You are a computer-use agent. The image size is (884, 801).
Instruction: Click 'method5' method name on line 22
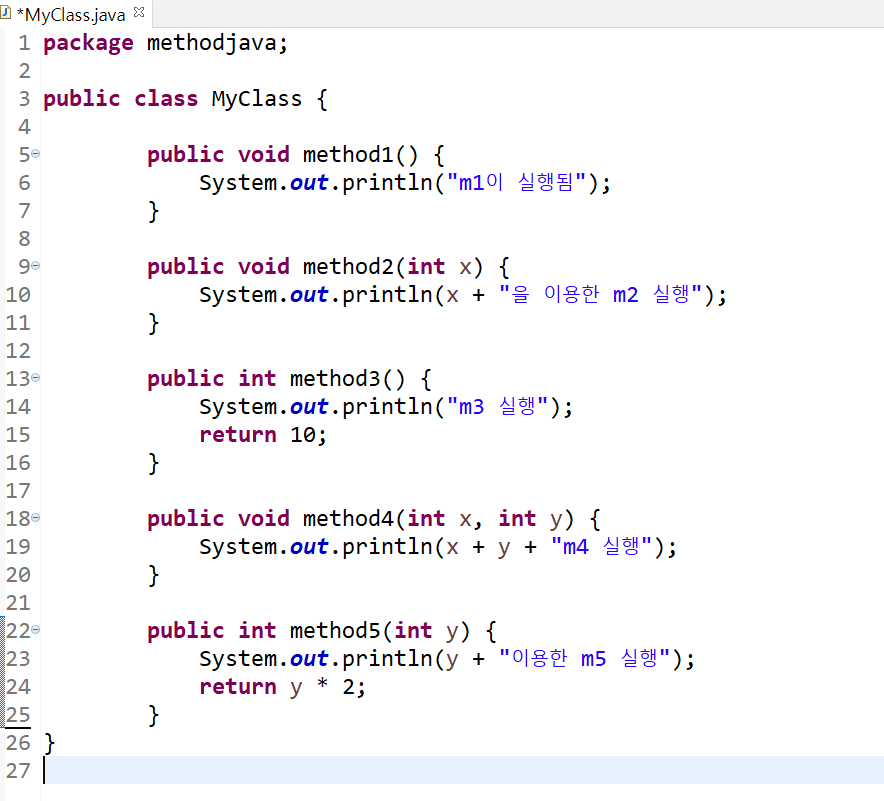pos(335,631)
